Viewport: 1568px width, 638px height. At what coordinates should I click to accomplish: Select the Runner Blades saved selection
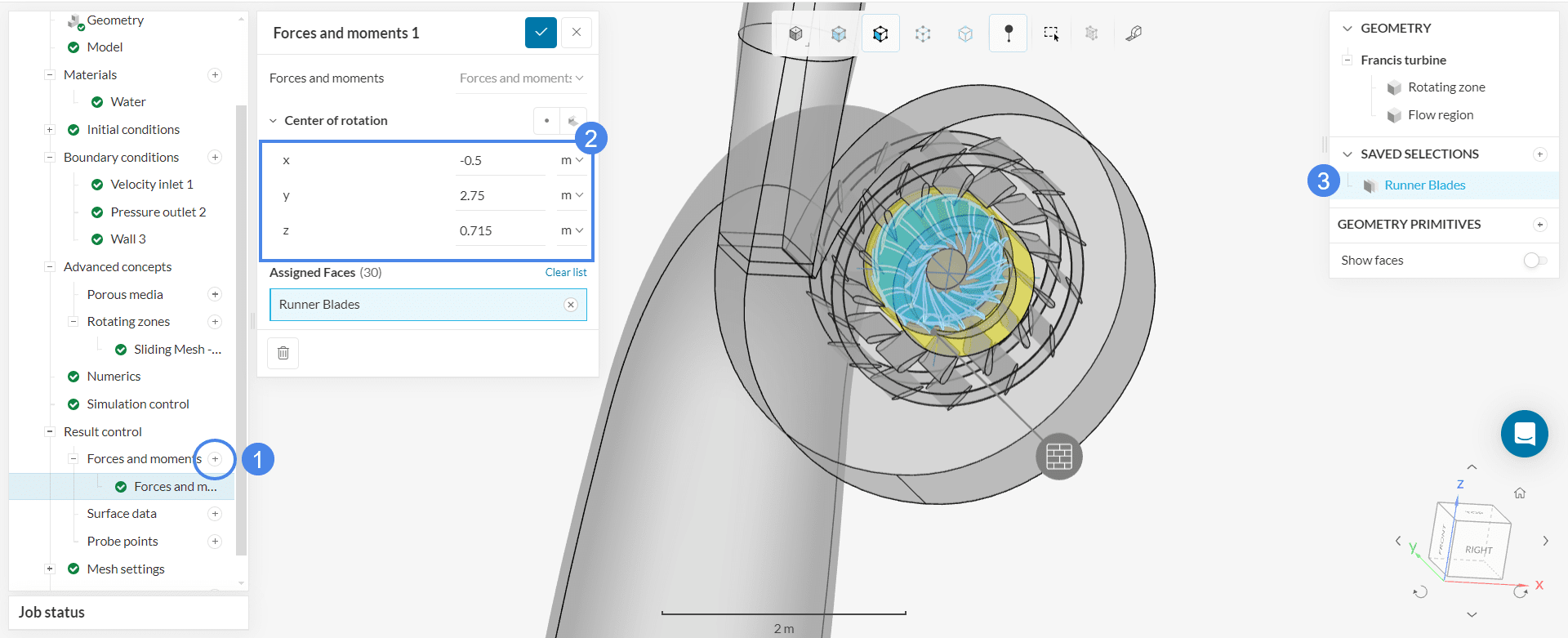pyautogui.click(x=1424, y=185)
